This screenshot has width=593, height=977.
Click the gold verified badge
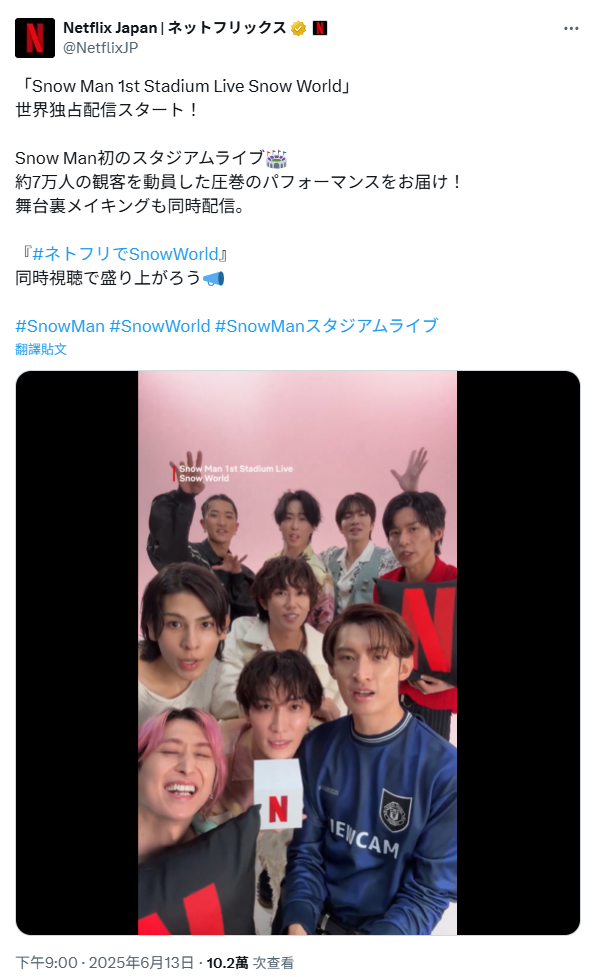click(298, 28)
